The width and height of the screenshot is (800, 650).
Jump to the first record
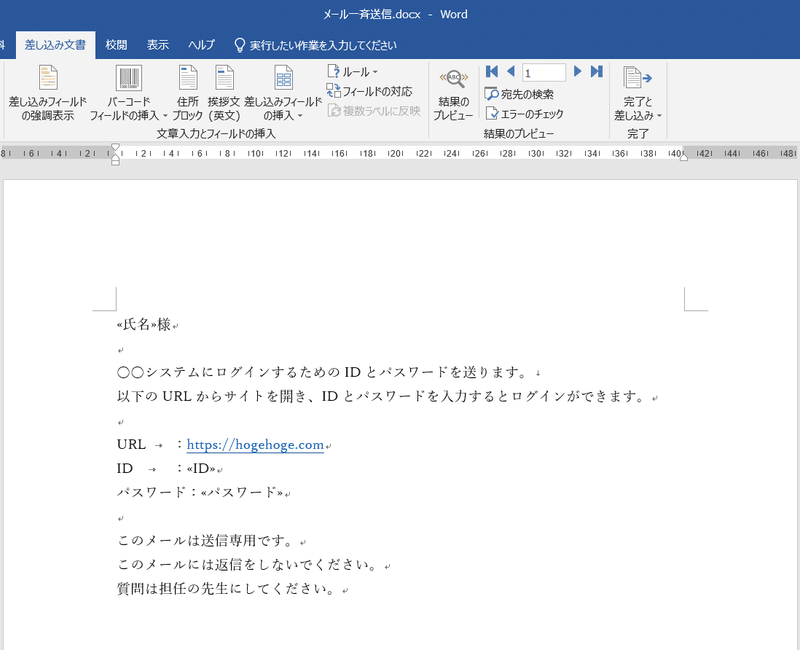pyautogui.click(x=491, y=71)
